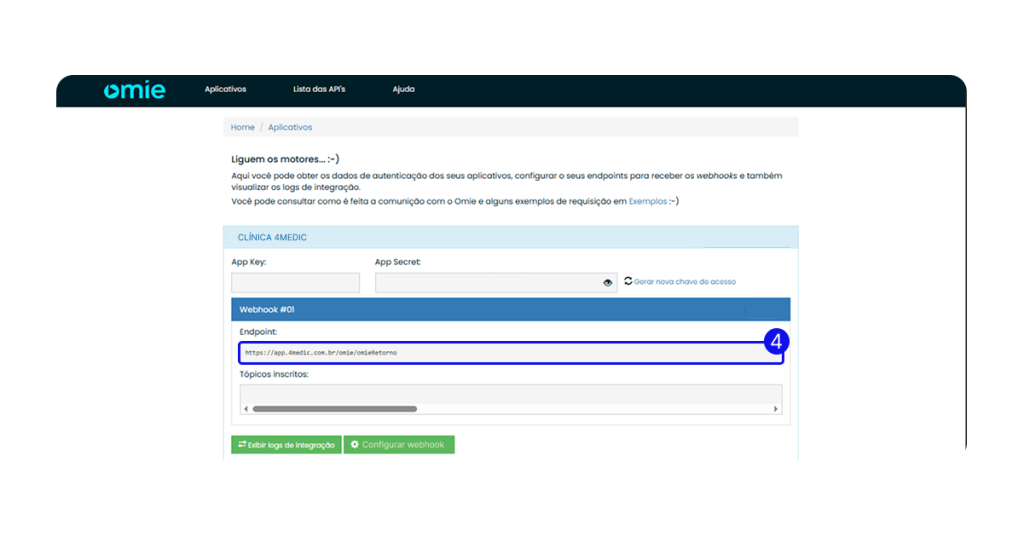
Task: Click the step 4 circle marker
Action: pos(777,342)
